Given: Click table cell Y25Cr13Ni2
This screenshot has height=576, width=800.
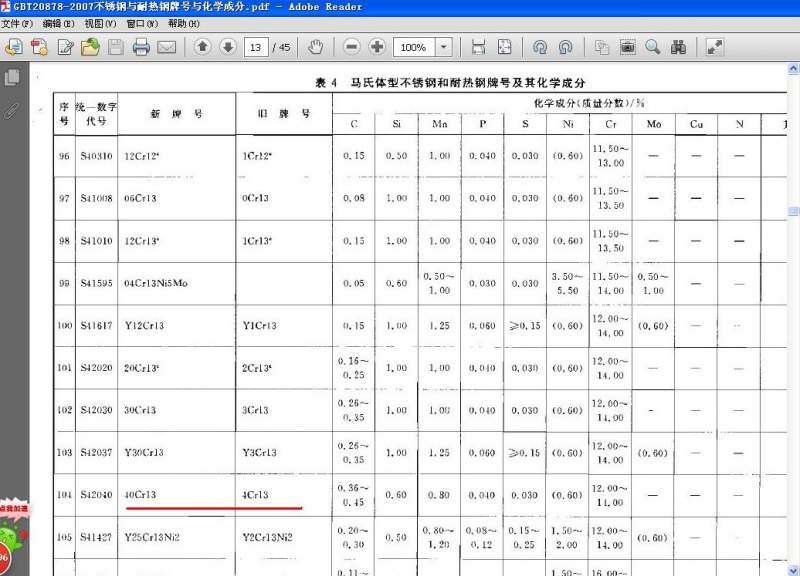Looking at the screenshot, I should [x=152, y=537].
